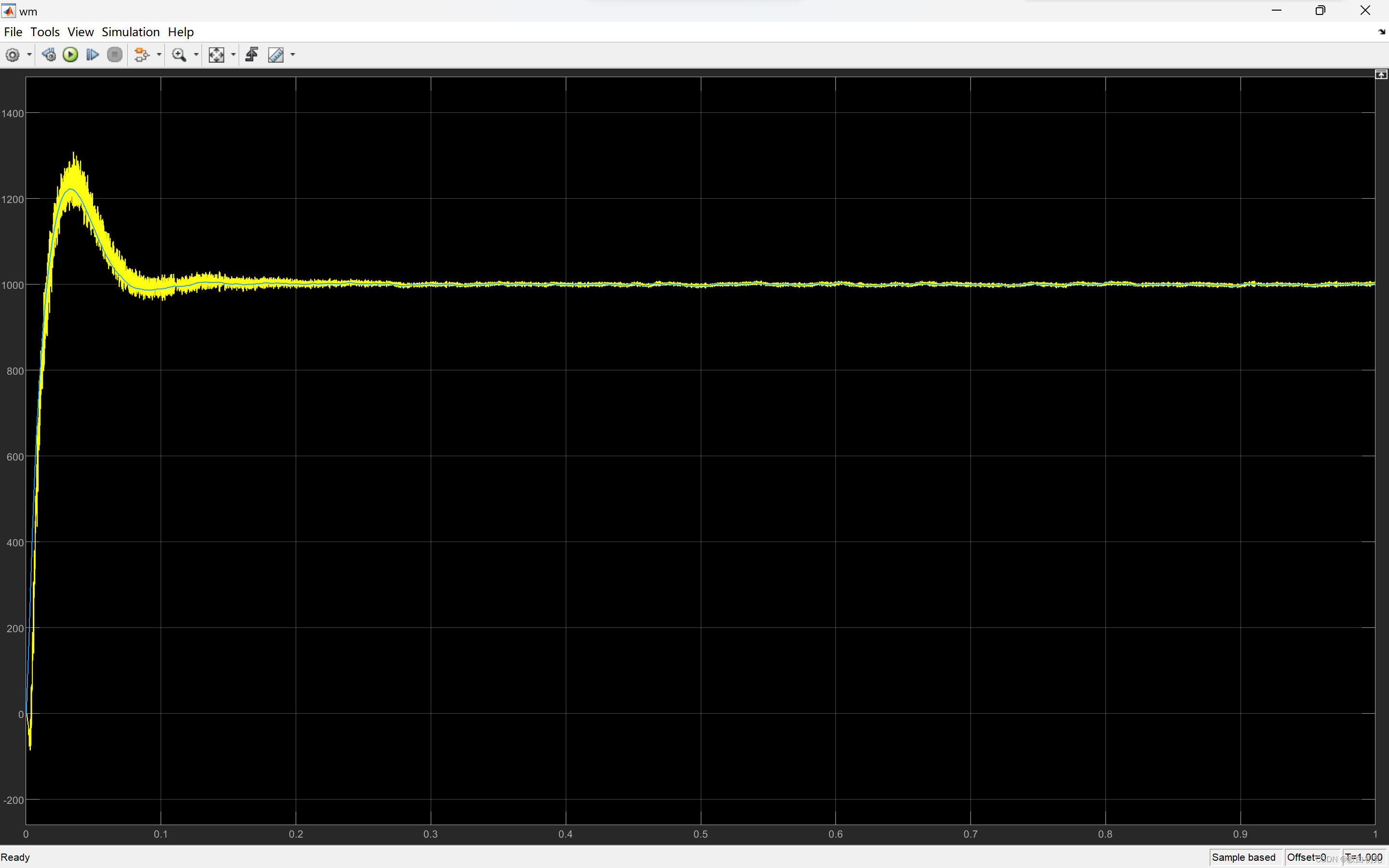The width and height of the screenshot is (1389, 868).
Task: Click the dock scope arrow at menu bar right
Action: coord(1382,32)
